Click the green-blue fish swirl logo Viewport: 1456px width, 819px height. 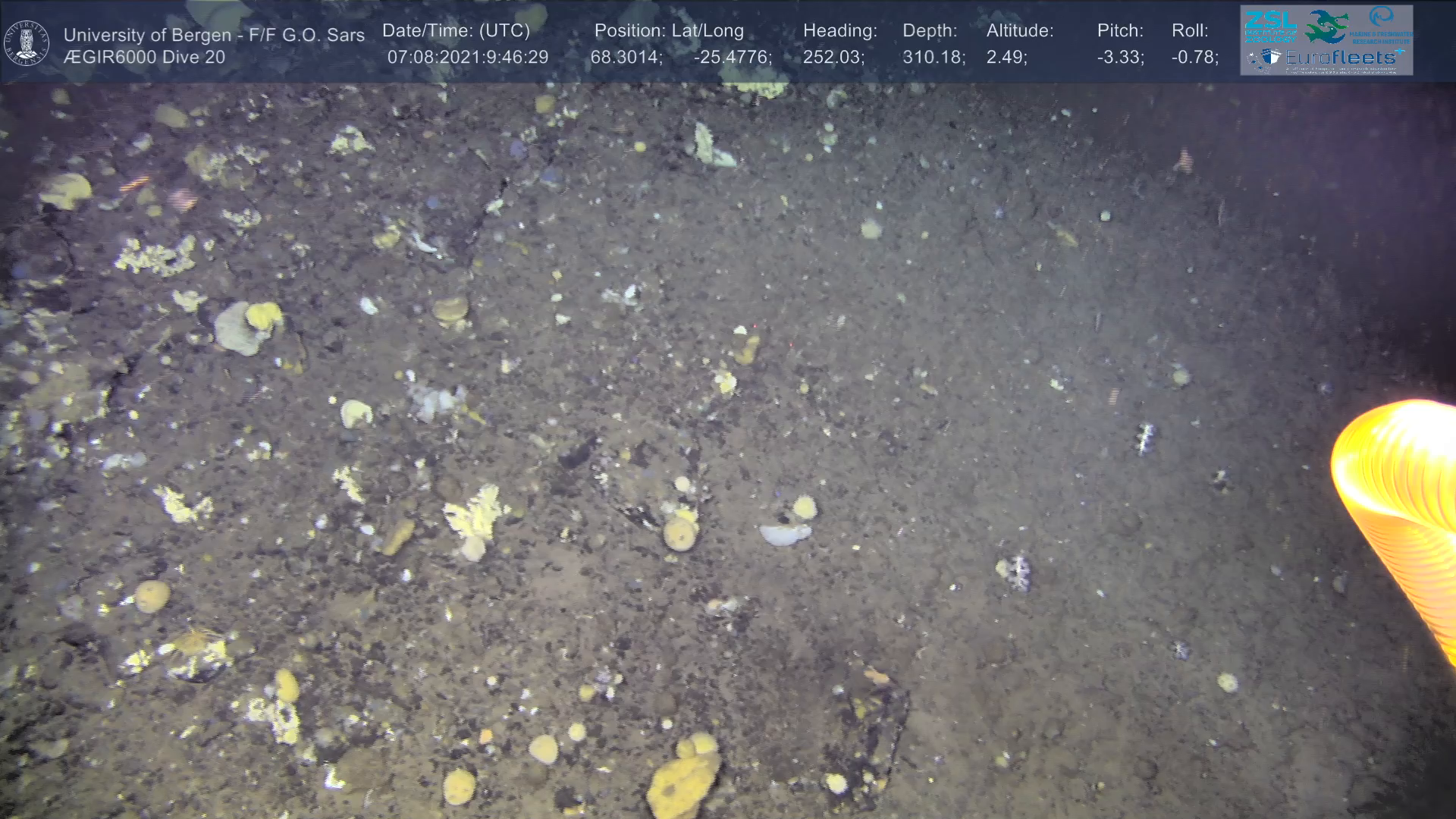1326,26
